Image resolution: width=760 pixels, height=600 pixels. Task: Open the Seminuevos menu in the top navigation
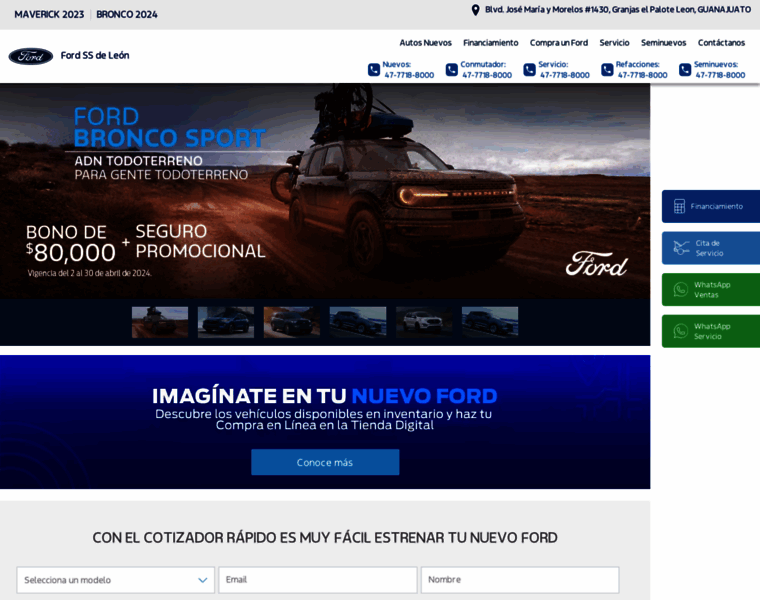664,43
